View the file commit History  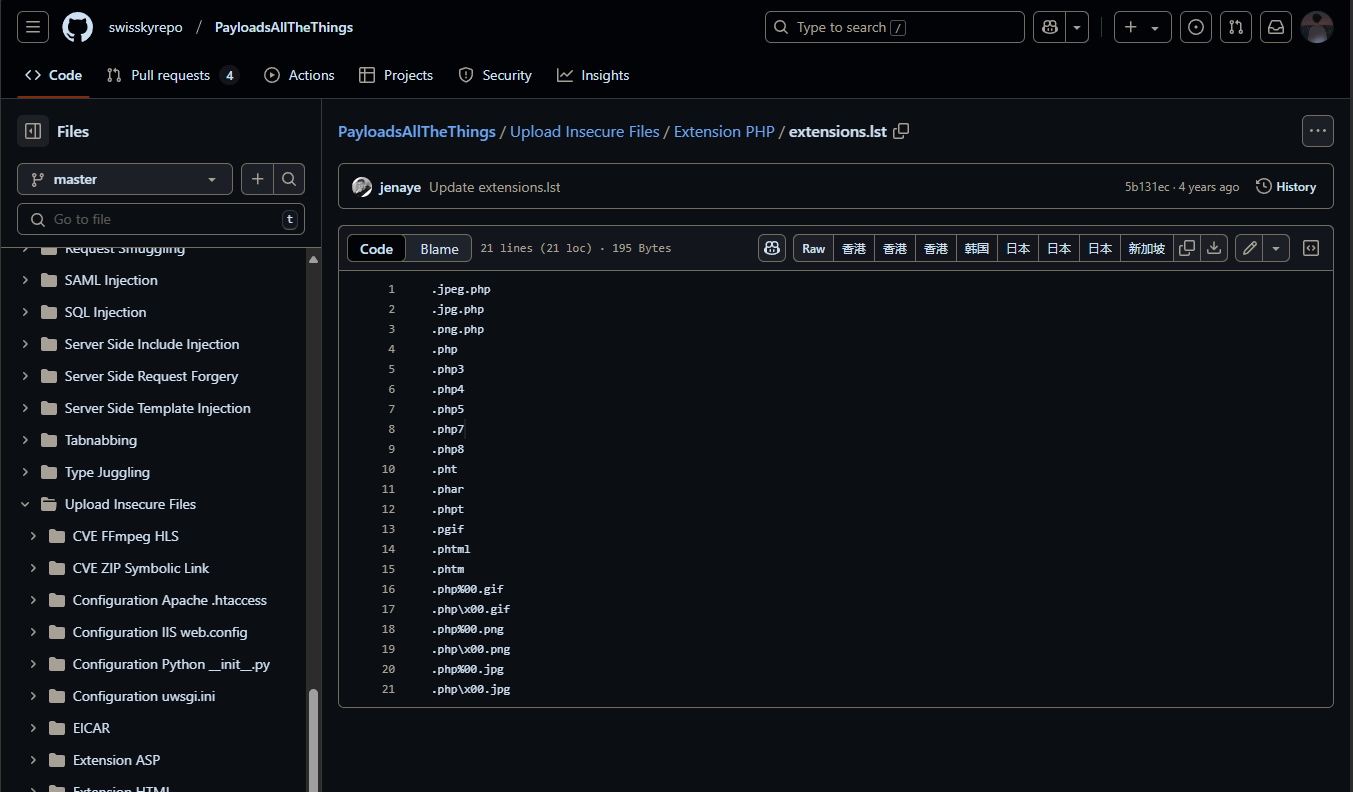pos(1286,187)
